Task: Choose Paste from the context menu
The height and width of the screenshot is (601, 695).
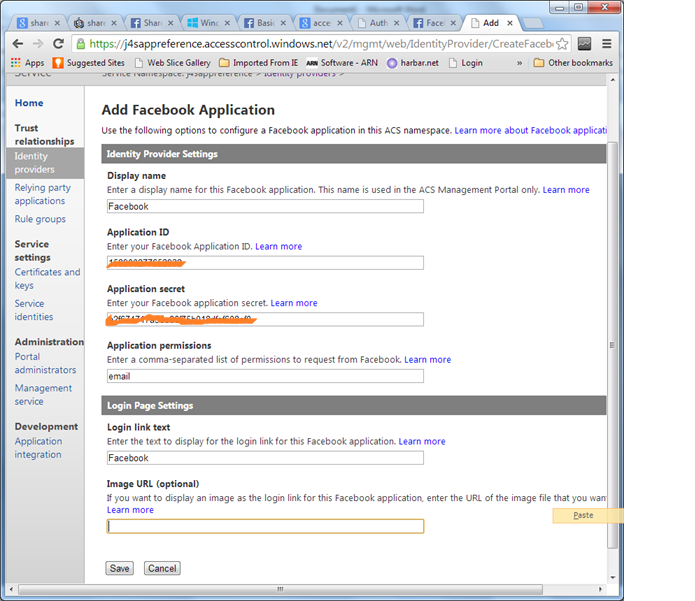Action: coord(588,515)
